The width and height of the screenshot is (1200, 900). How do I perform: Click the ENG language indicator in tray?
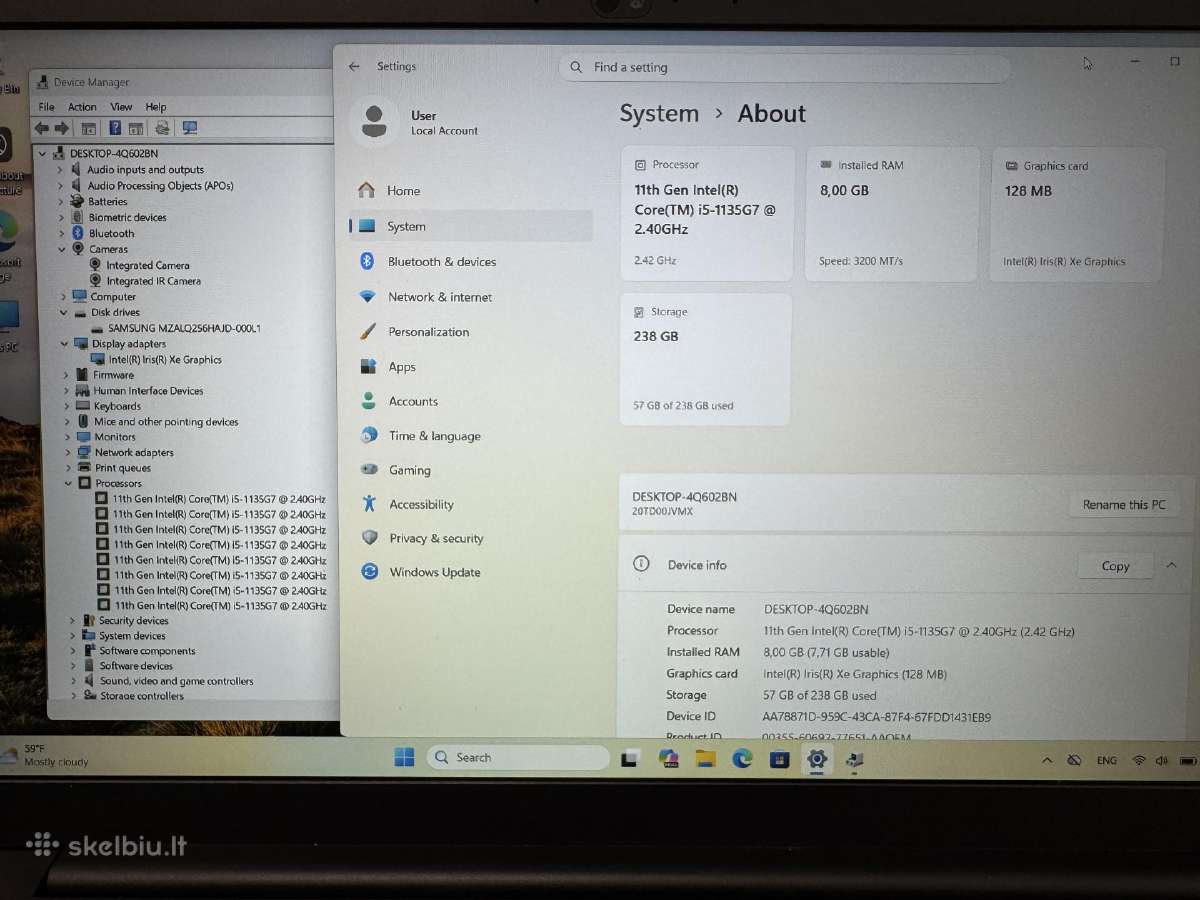pos(1106,761)
